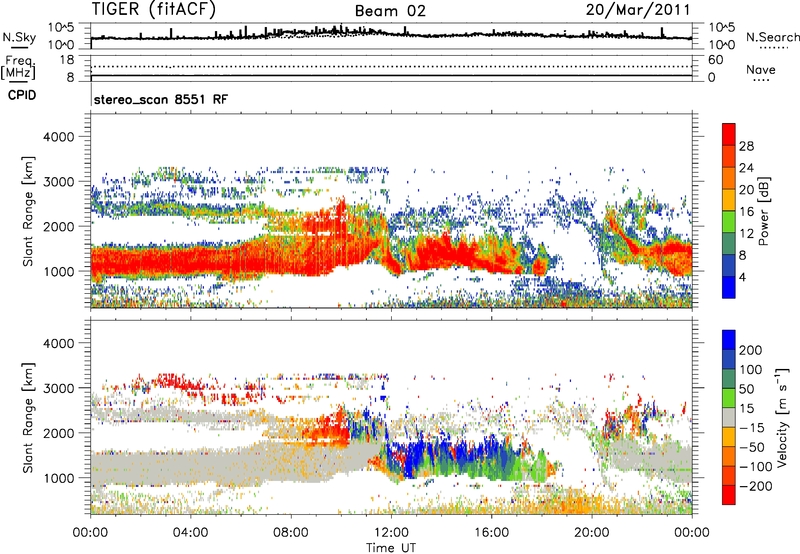Screen dimensions: 800x554
Task: Click the date '20/Mar/2011'
Action: point(638,10)
